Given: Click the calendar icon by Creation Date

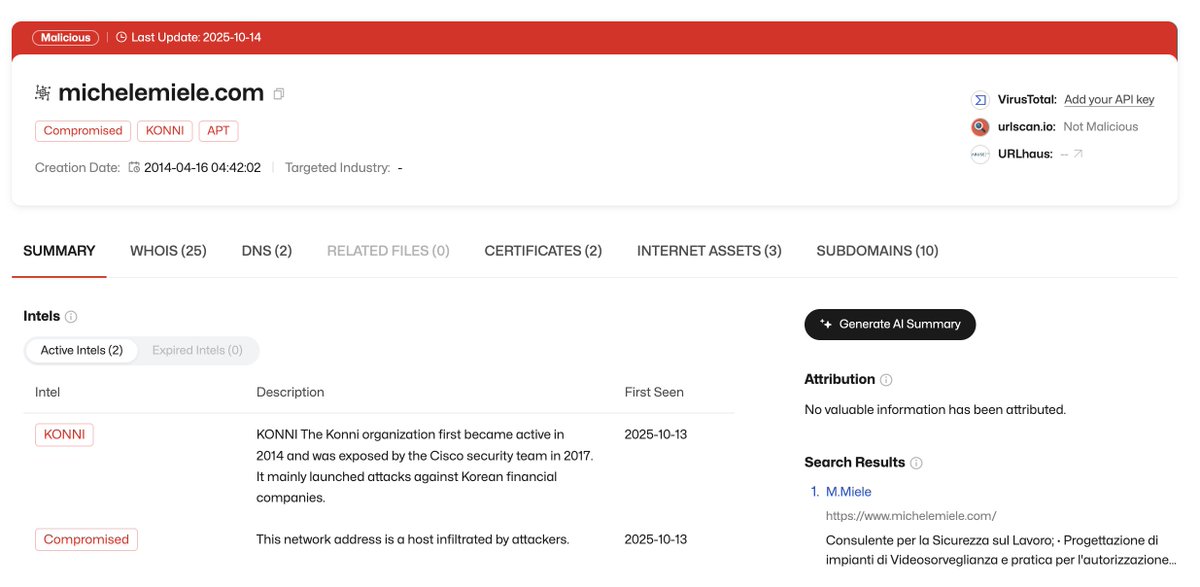Looking at the screenshot, I should coord(134,168).
